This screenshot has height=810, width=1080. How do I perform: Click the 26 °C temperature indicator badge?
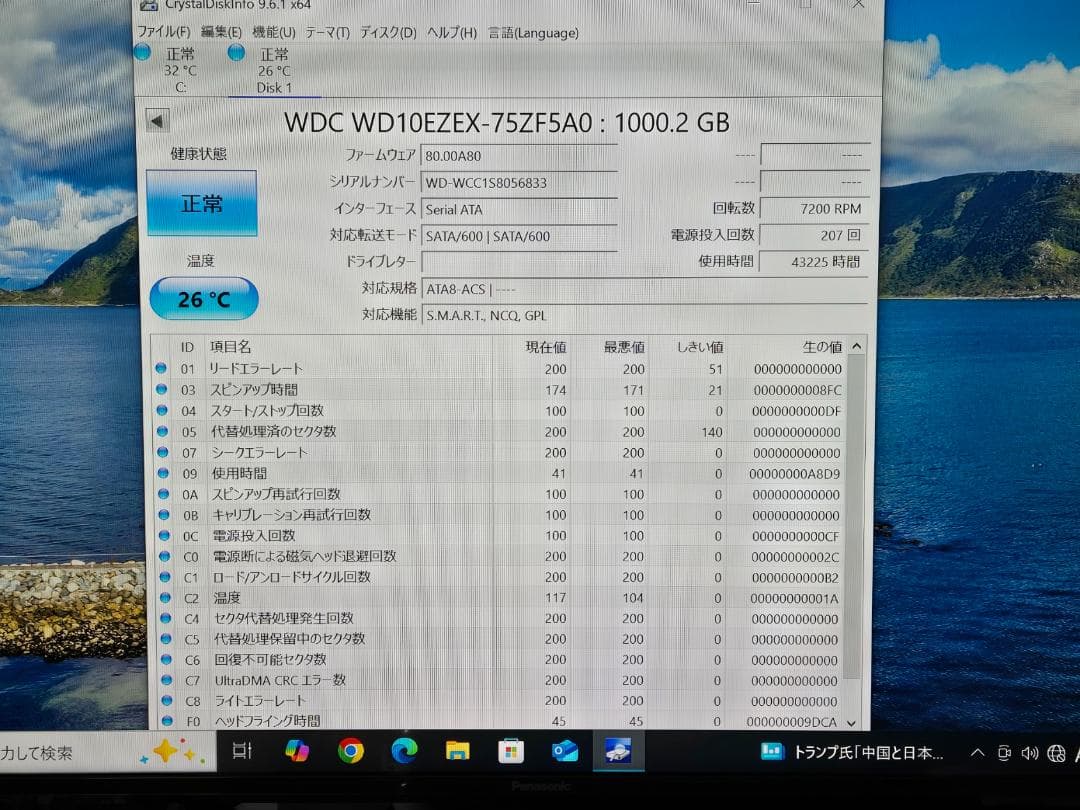click(203, 297)
